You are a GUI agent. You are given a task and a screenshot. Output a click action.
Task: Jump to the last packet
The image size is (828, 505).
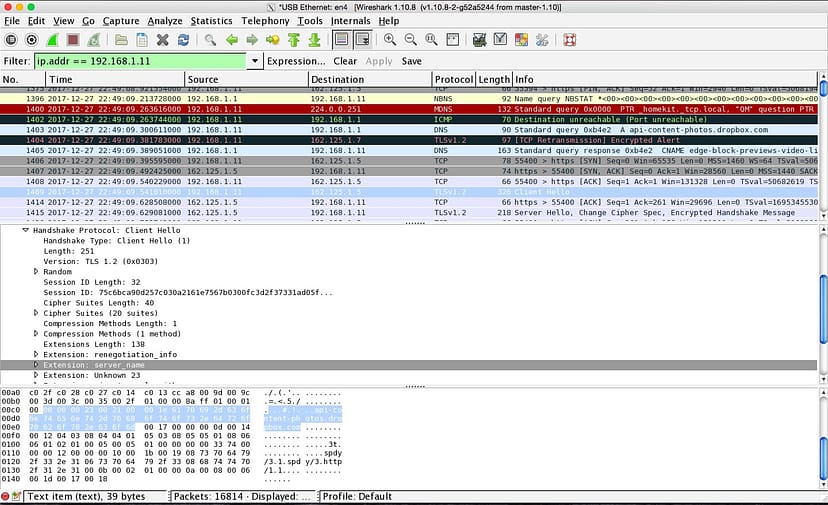(x=314, y=40)
